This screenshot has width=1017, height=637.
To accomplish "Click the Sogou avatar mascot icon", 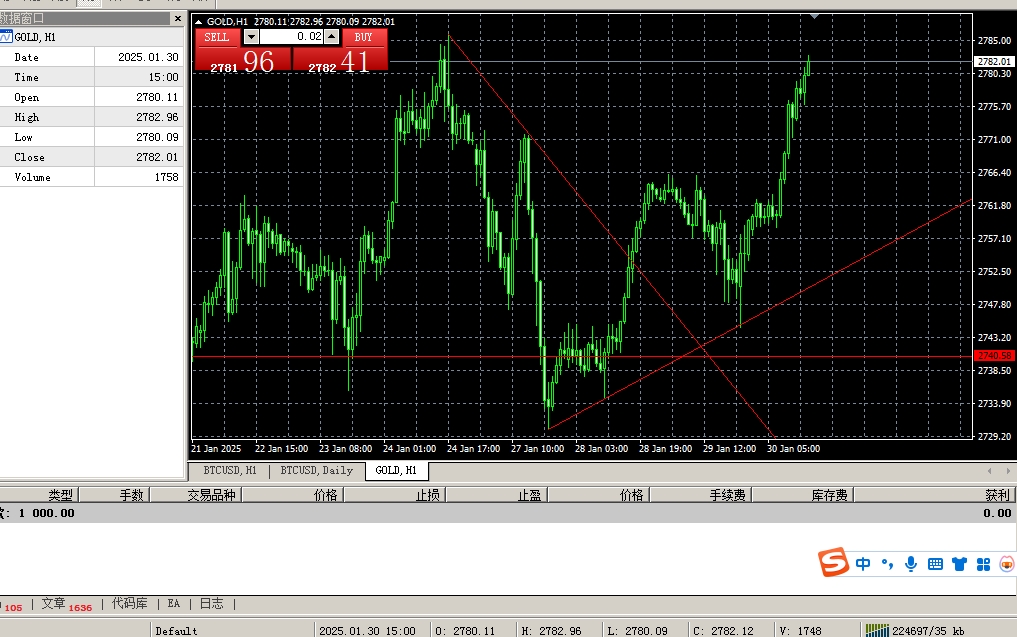I will click(x=1007, y=564).
